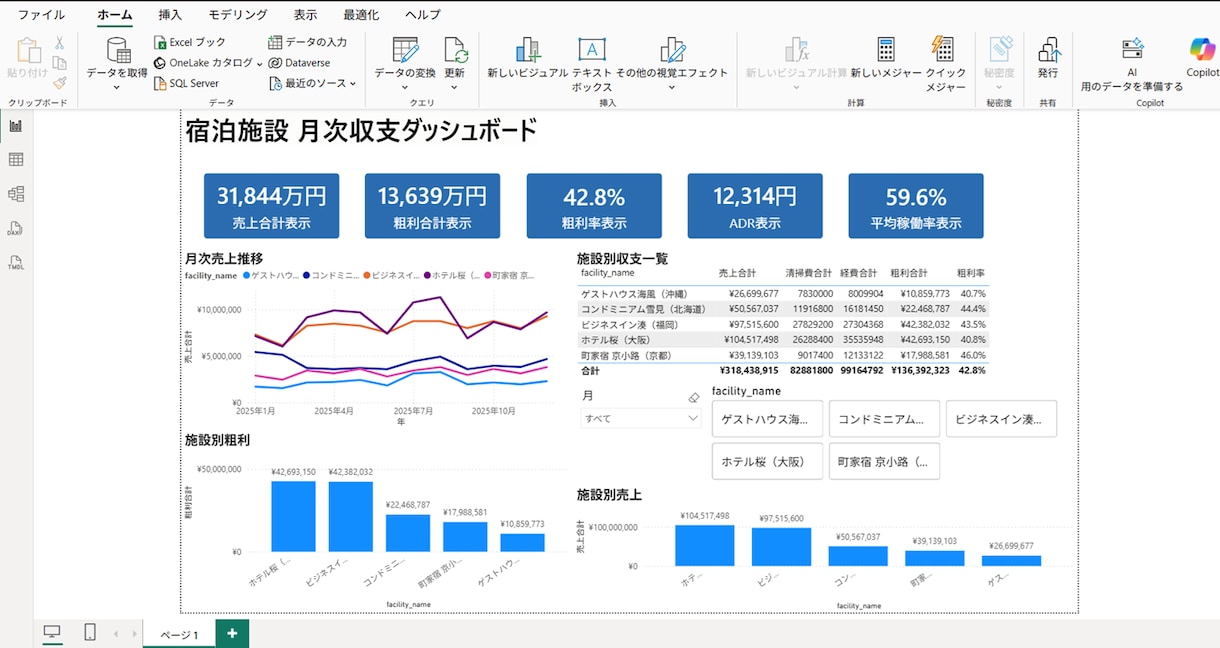The width and height of the screenshot is (1220, 648).
Task: Filter by ビジネスイン湊... slicer button
Action: coord(1001,419)
